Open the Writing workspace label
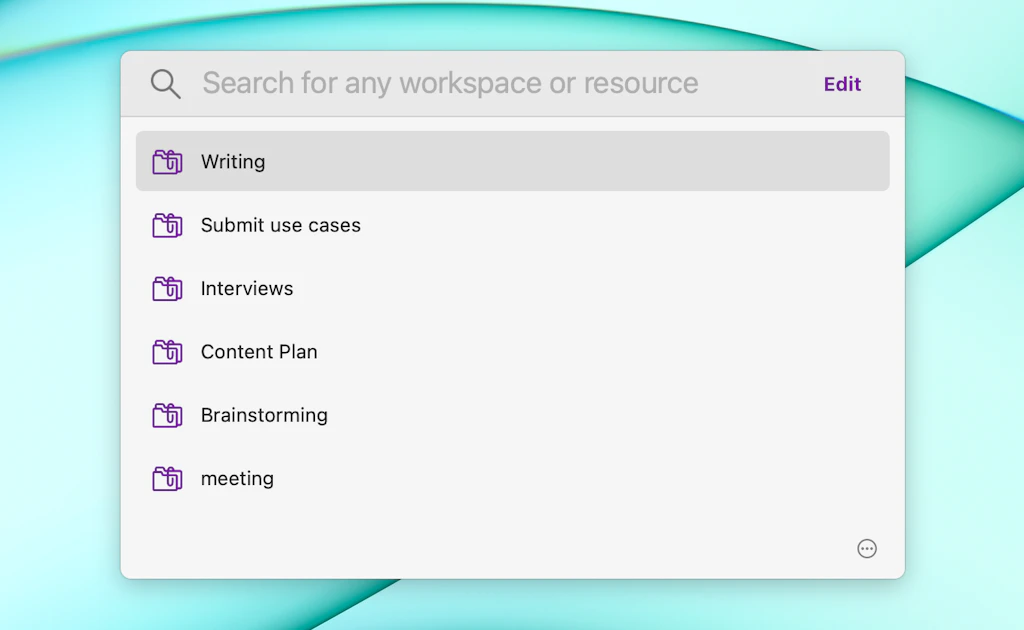The image size is (1024, 630). point(233,162)
